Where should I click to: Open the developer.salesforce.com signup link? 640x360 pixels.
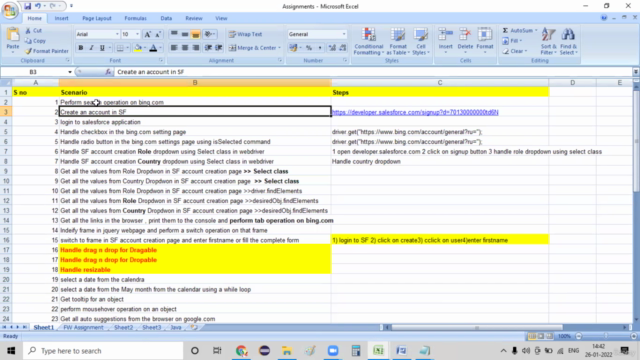click(415, 112)
